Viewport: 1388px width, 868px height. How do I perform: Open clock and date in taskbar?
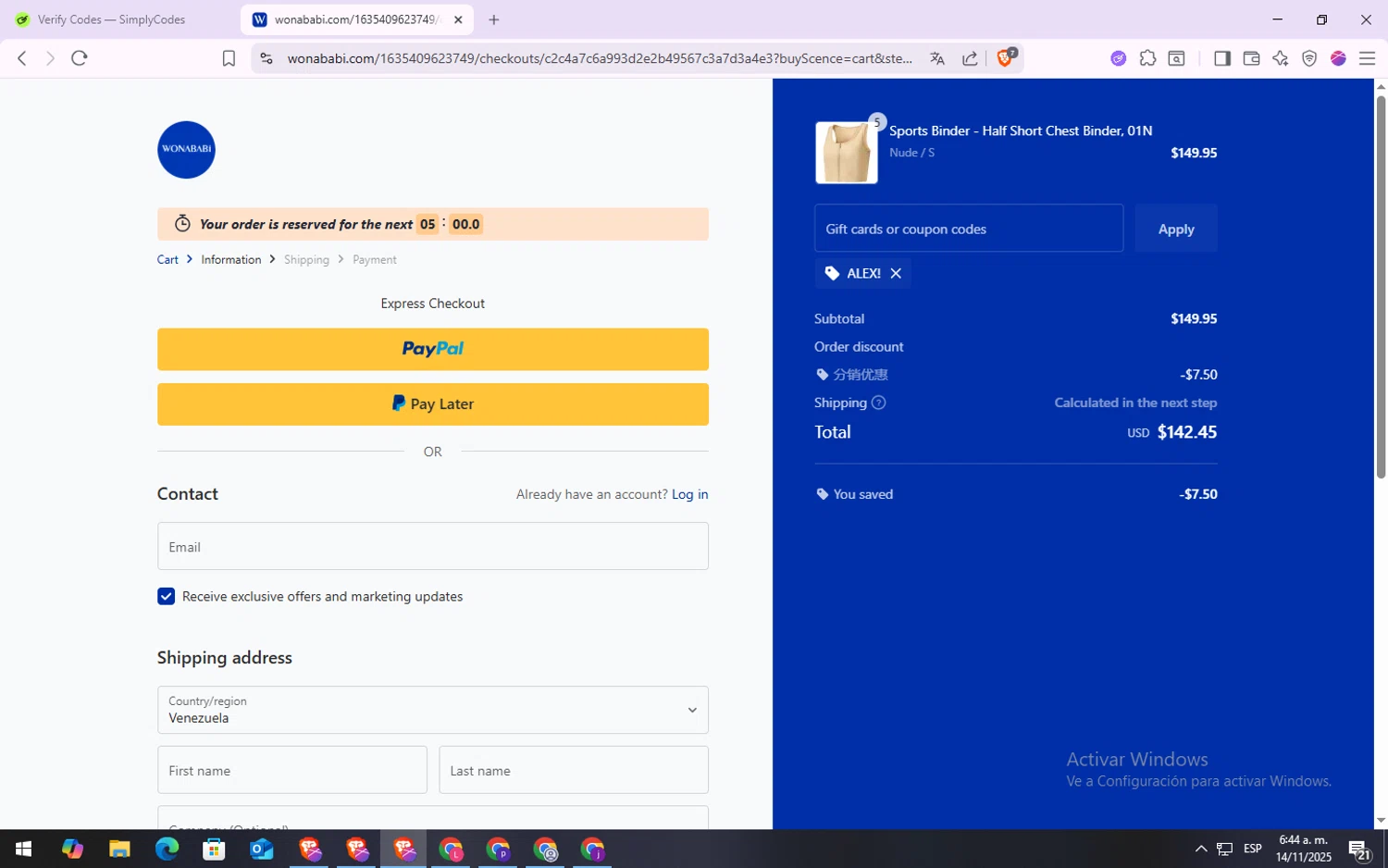[1303, 849]
